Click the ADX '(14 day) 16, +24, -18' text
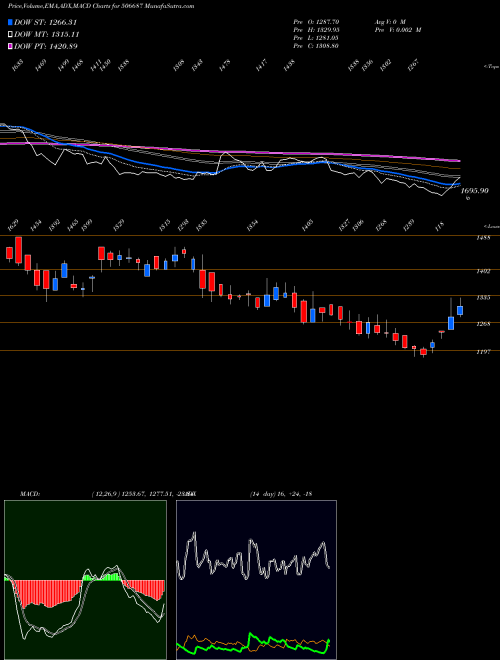Screen dimensions: 500x660 281,494
